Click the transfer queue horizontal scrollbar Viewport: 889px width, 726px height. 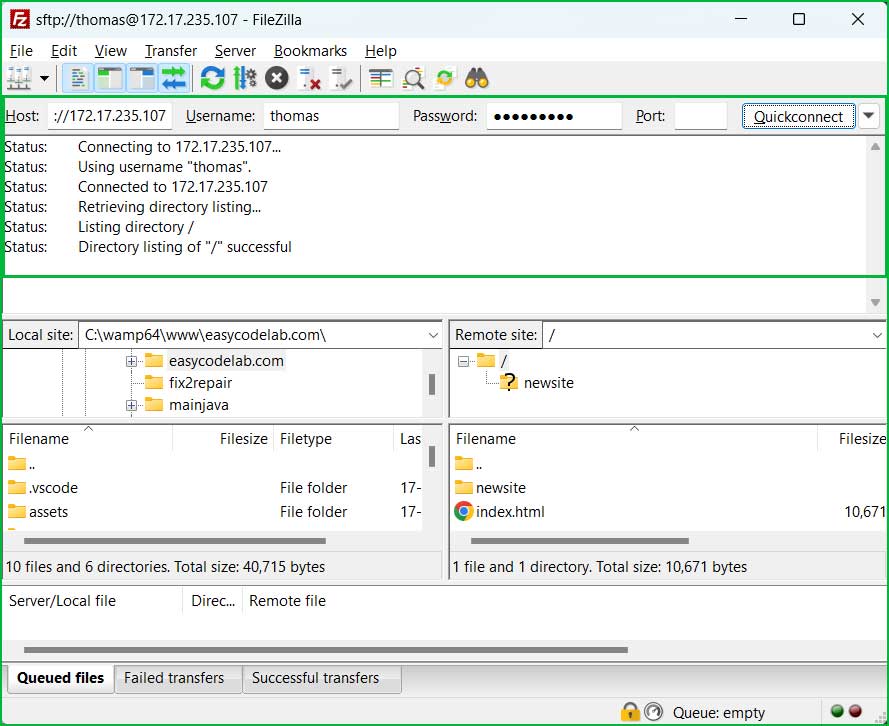[325, 650]
